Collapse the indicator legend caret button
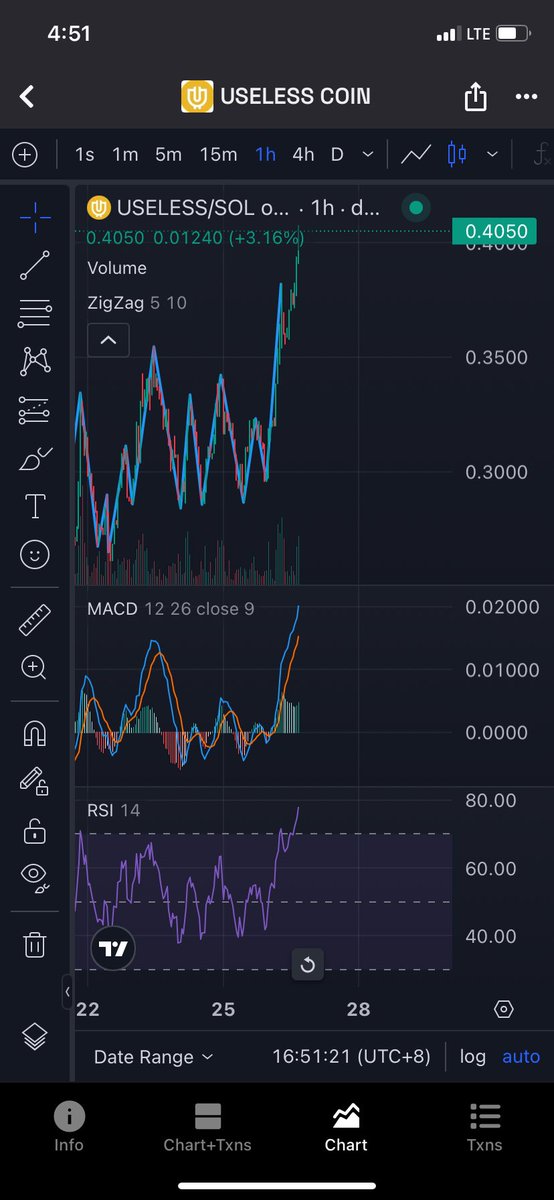This screenshot has width=554, height=1200. [108, 340]
